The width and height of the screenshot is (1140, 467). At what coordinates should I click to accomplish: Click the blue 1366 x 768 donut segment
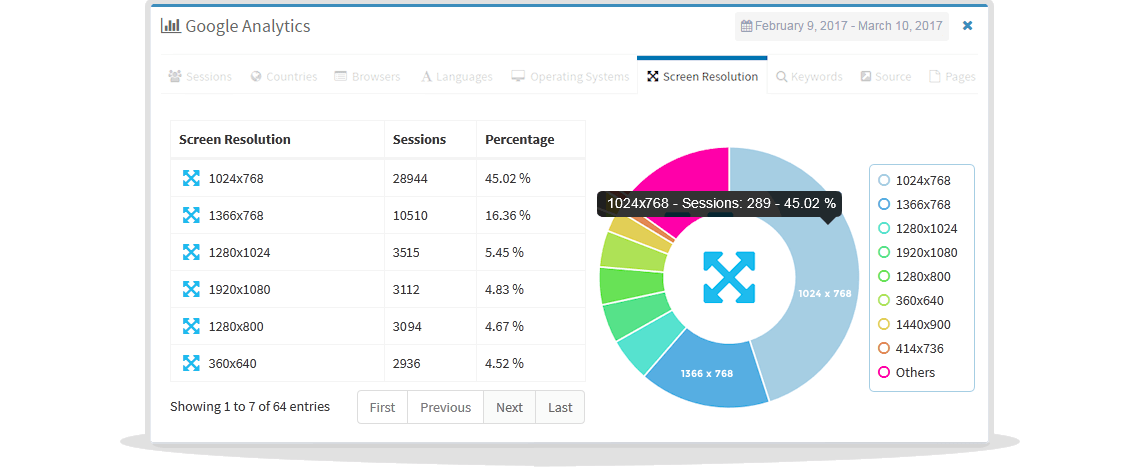[x=707, y=373]
